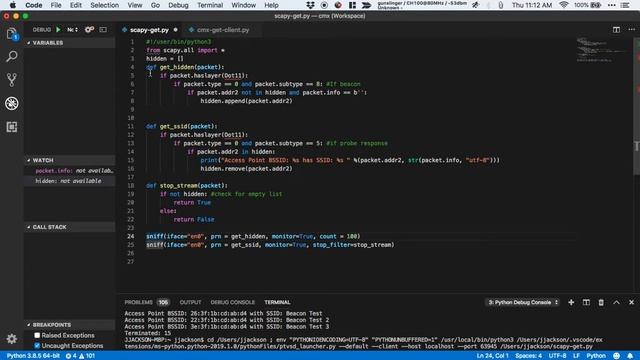The image size is (640, 360).
Task: Open the File menu
Action: pyautogui.click(x=56, y=5)
